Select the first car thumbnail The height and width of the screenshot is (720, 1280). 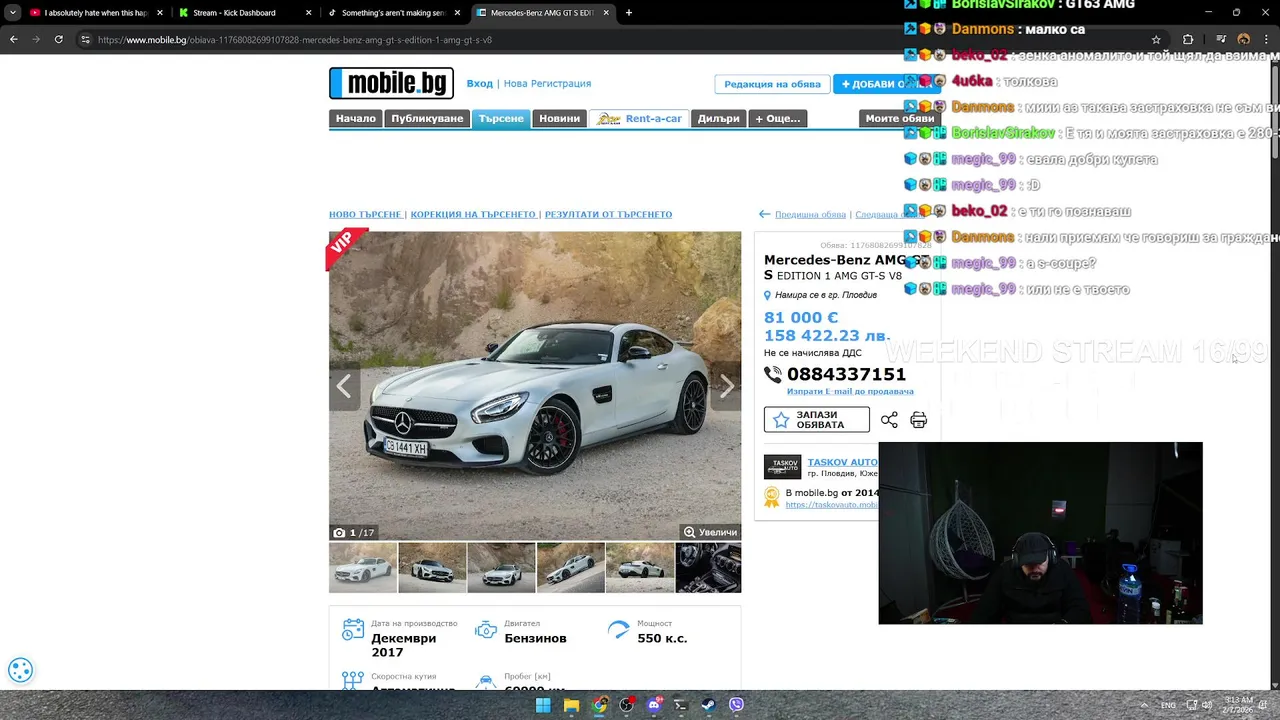pos(363,568)
